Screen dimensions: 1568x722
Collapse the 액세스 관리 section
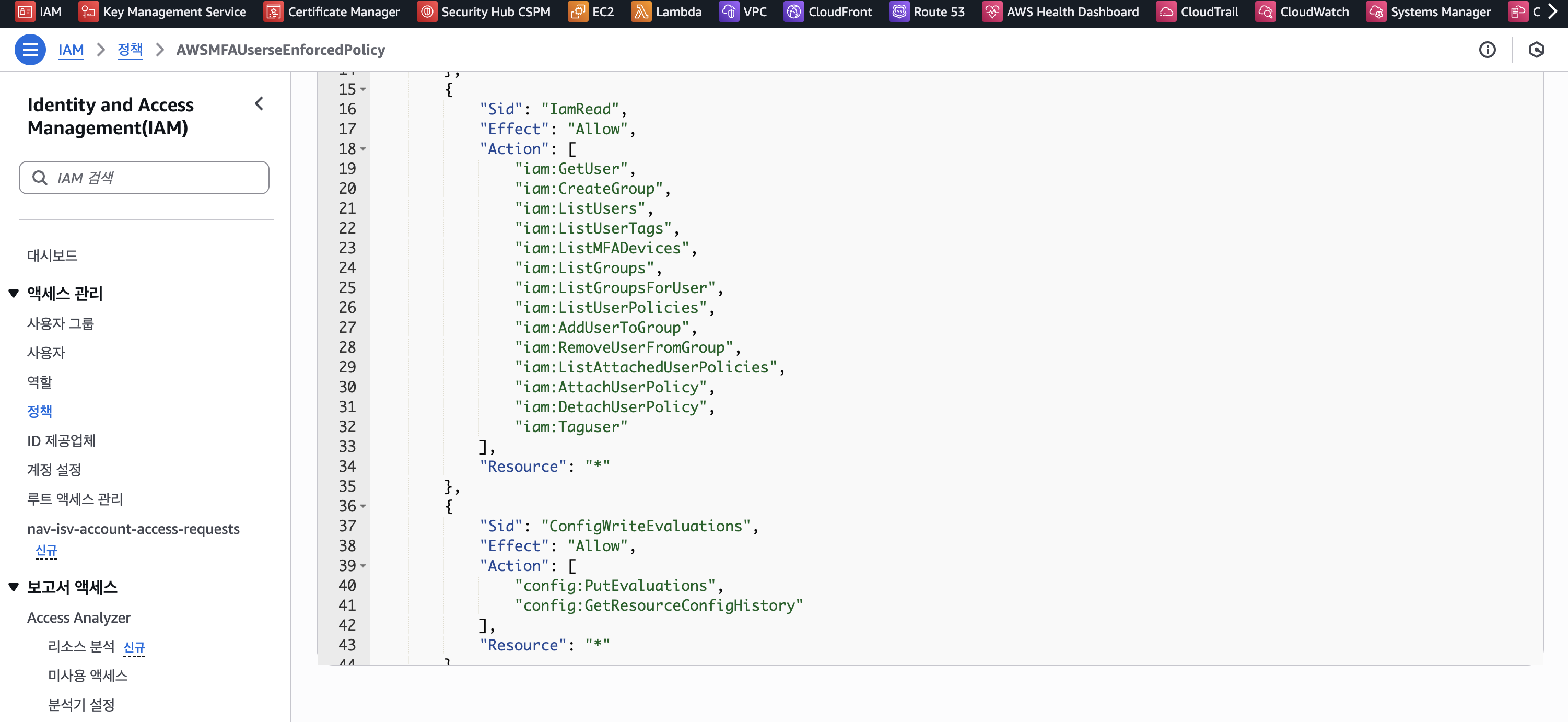click(14, 294)
